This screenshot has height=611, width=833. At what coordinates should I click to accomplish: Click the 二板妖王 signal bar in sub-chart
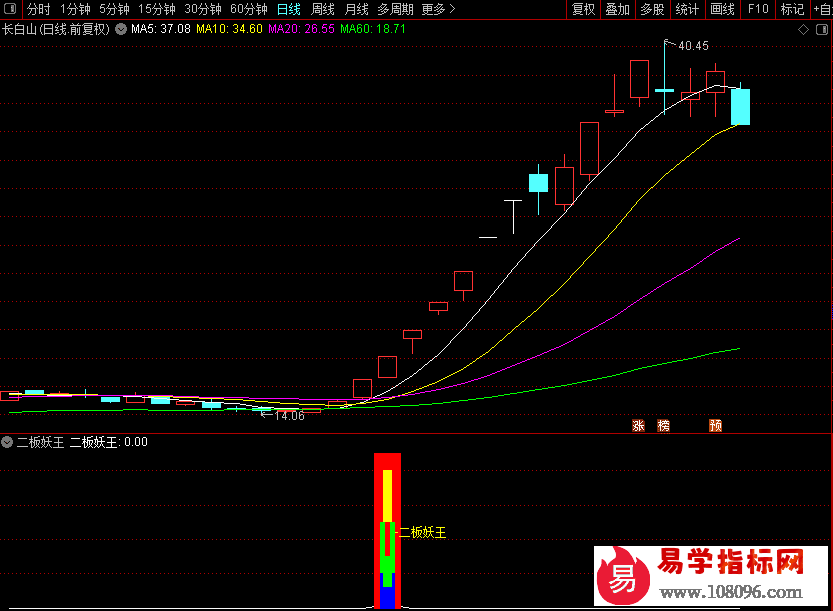(387, 530)
